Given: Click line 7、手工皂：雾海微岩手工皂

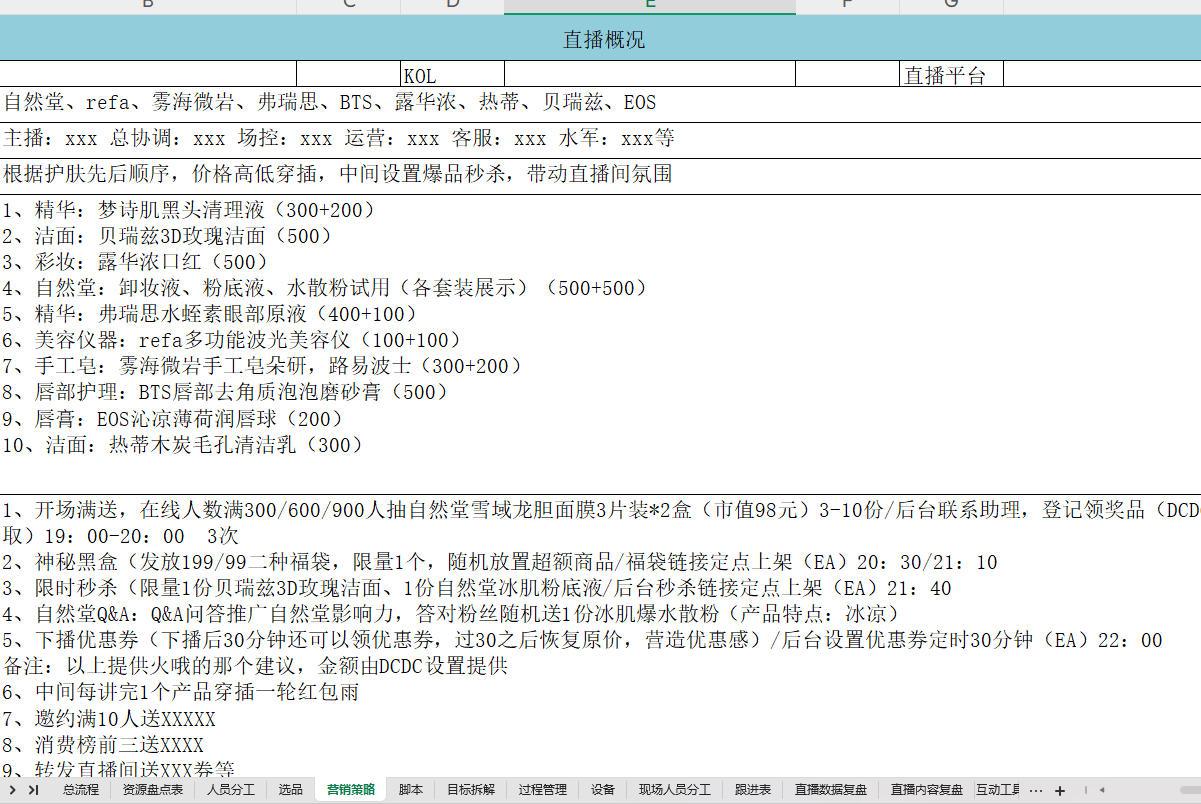Looking at the screenshot, I should click(x=263, y=366).
